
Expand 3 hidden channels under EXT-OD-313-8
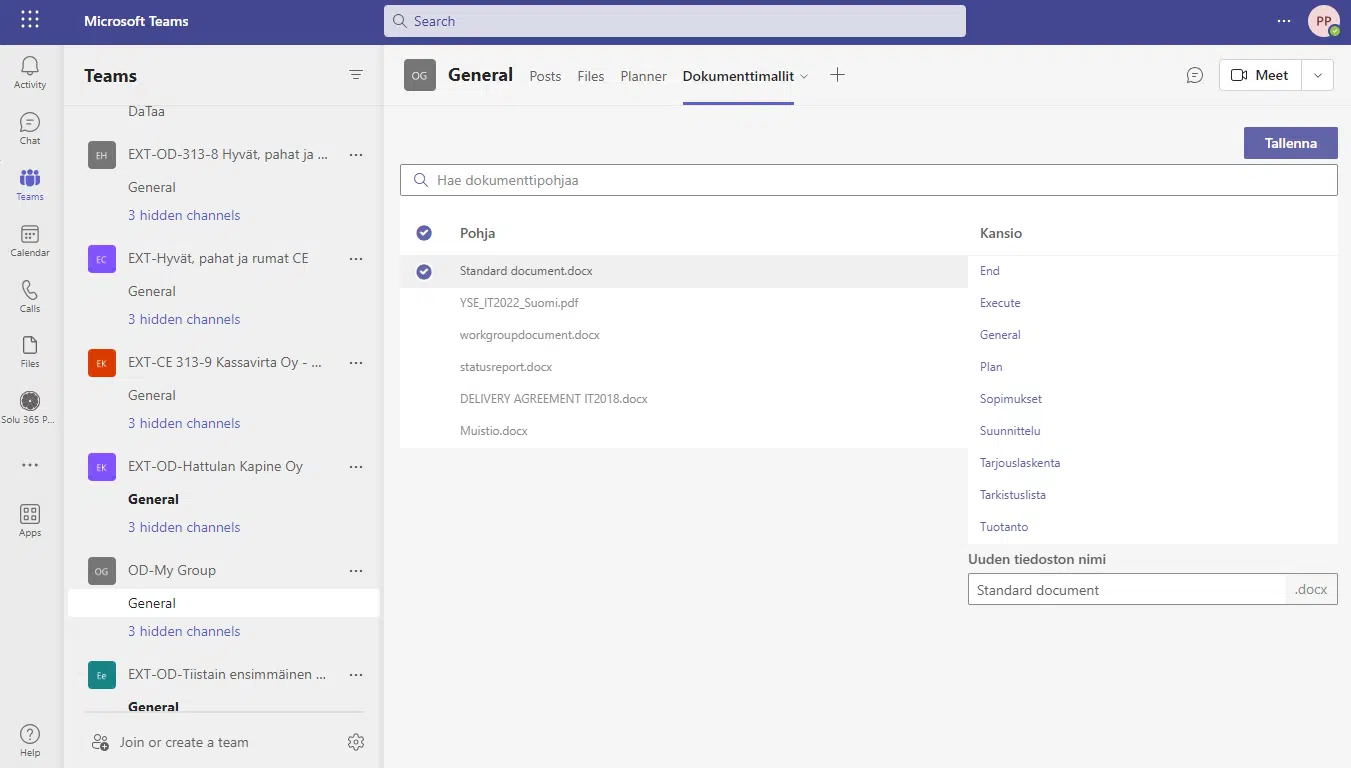point(184,215)
